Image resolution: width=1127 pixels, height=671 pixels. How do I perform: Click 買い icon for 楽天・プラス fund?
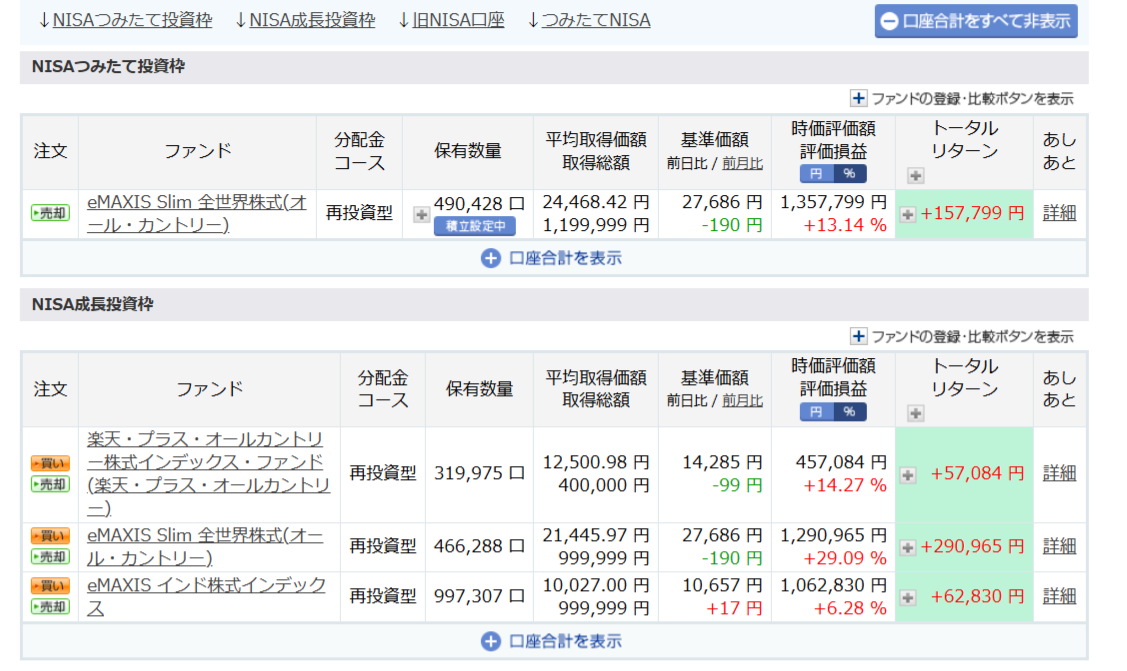(x=50, y=463)
